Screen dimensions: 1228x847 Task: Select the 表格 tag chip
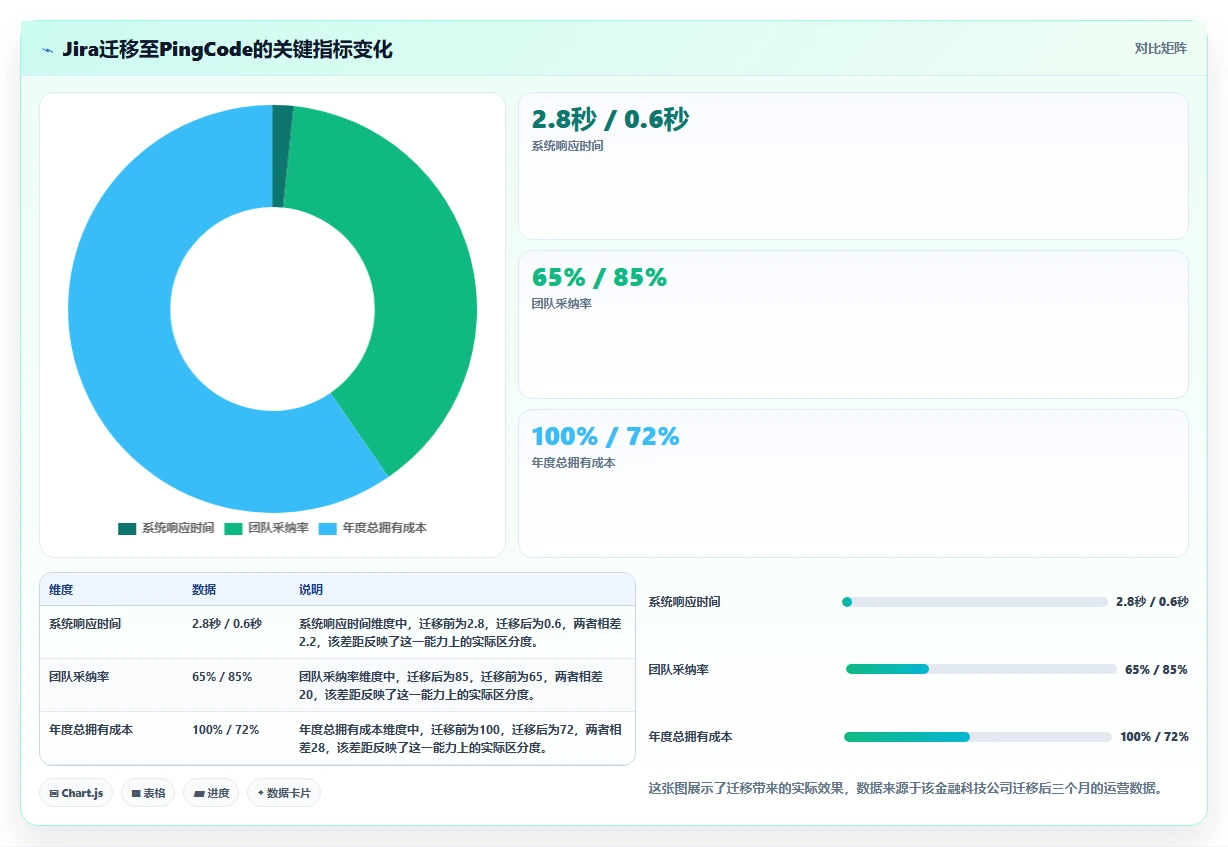pyautogui.click(x=148, y=793)
